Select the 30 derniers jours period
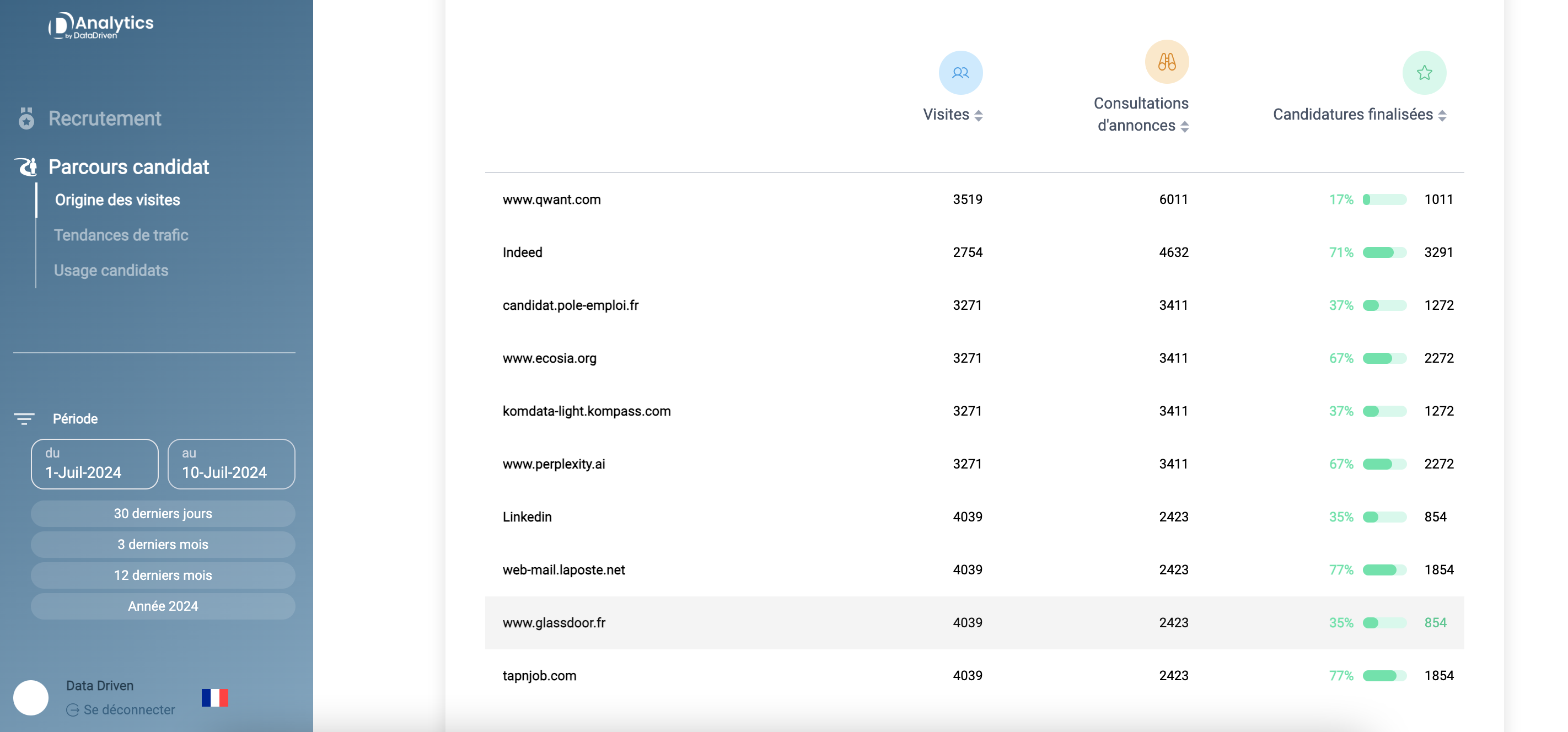The width and height of the screenshot is (1568, 732). click(x=163, y=514)
